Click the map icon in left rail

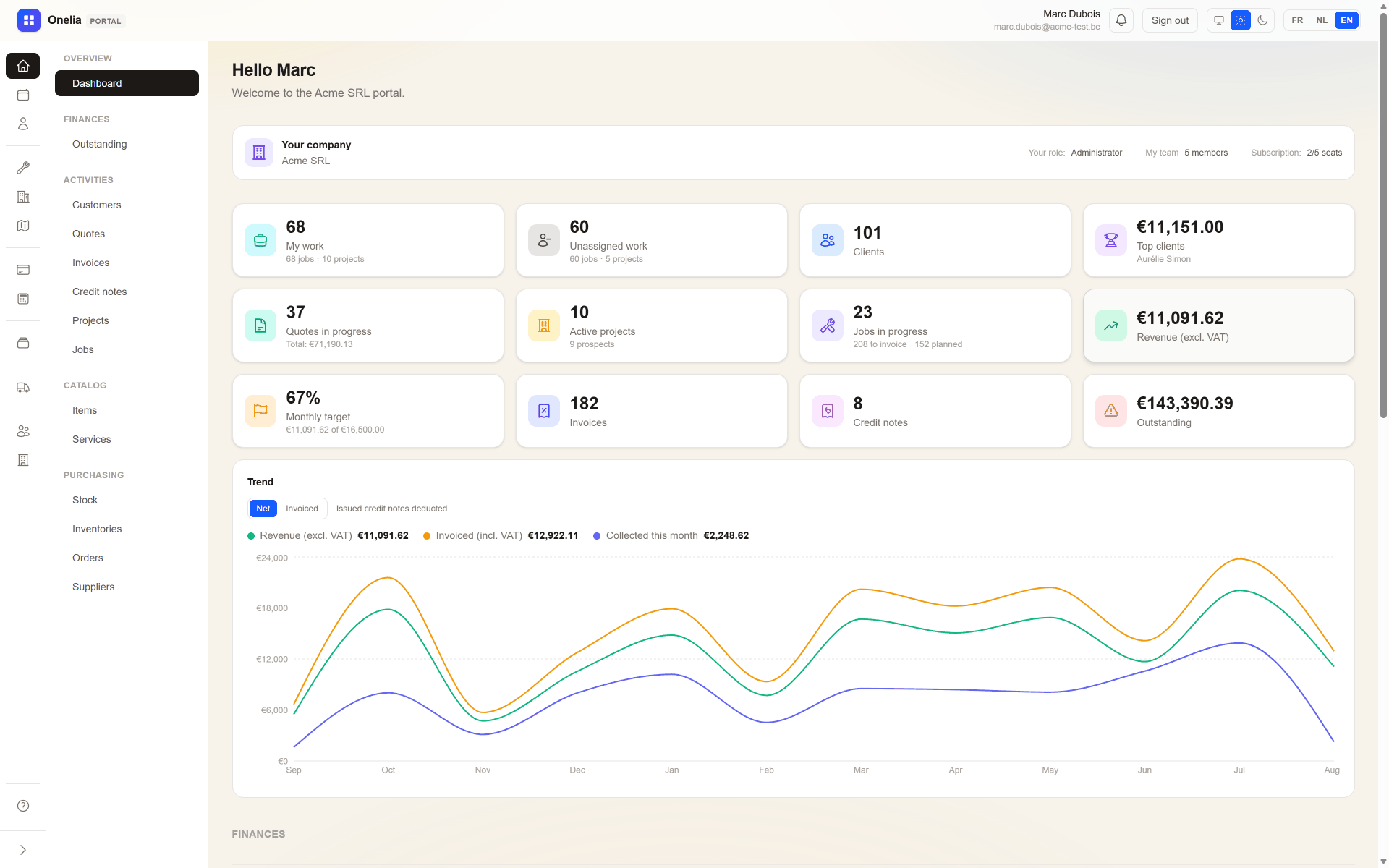(x=23, y=226)
